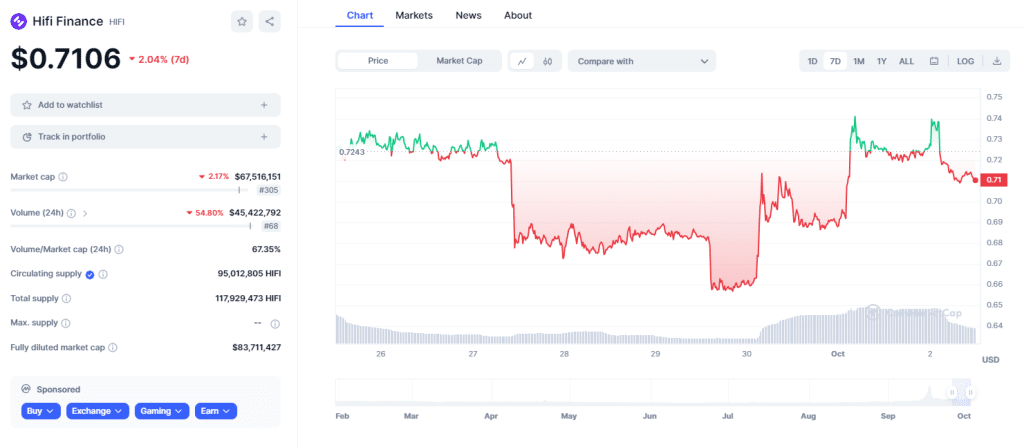Click the #68 volume rank badge

click(271, 226)
